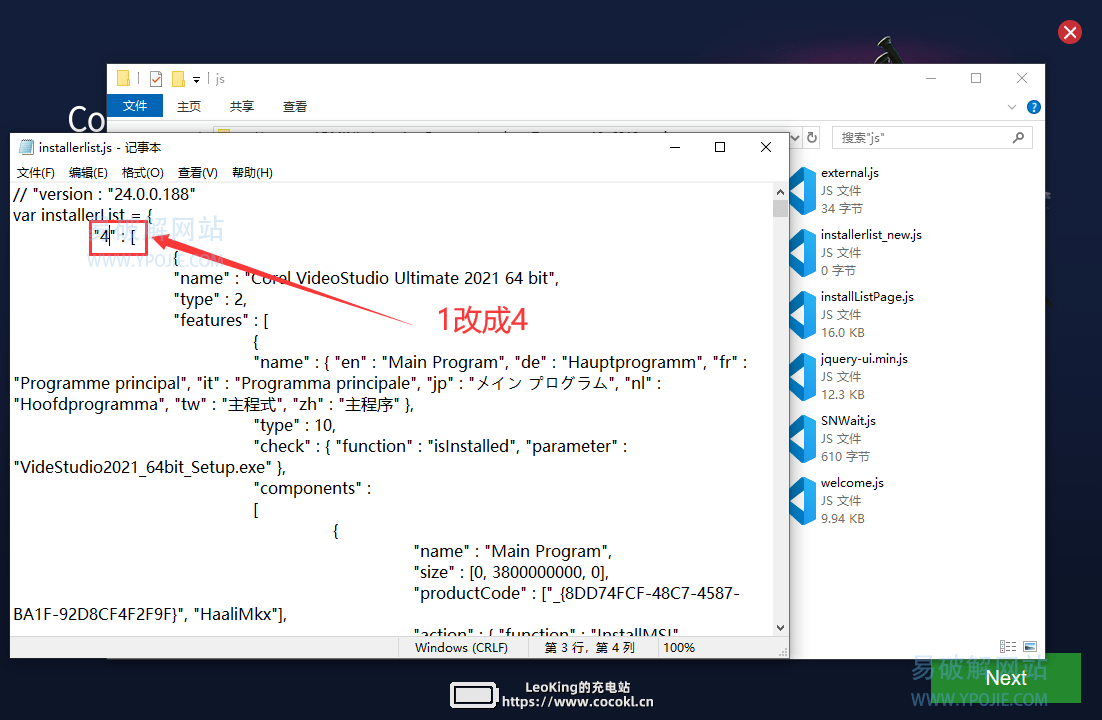Switch to the 主页 ribbon tab
Screen dimensions: 1102x720
[188, 107]
